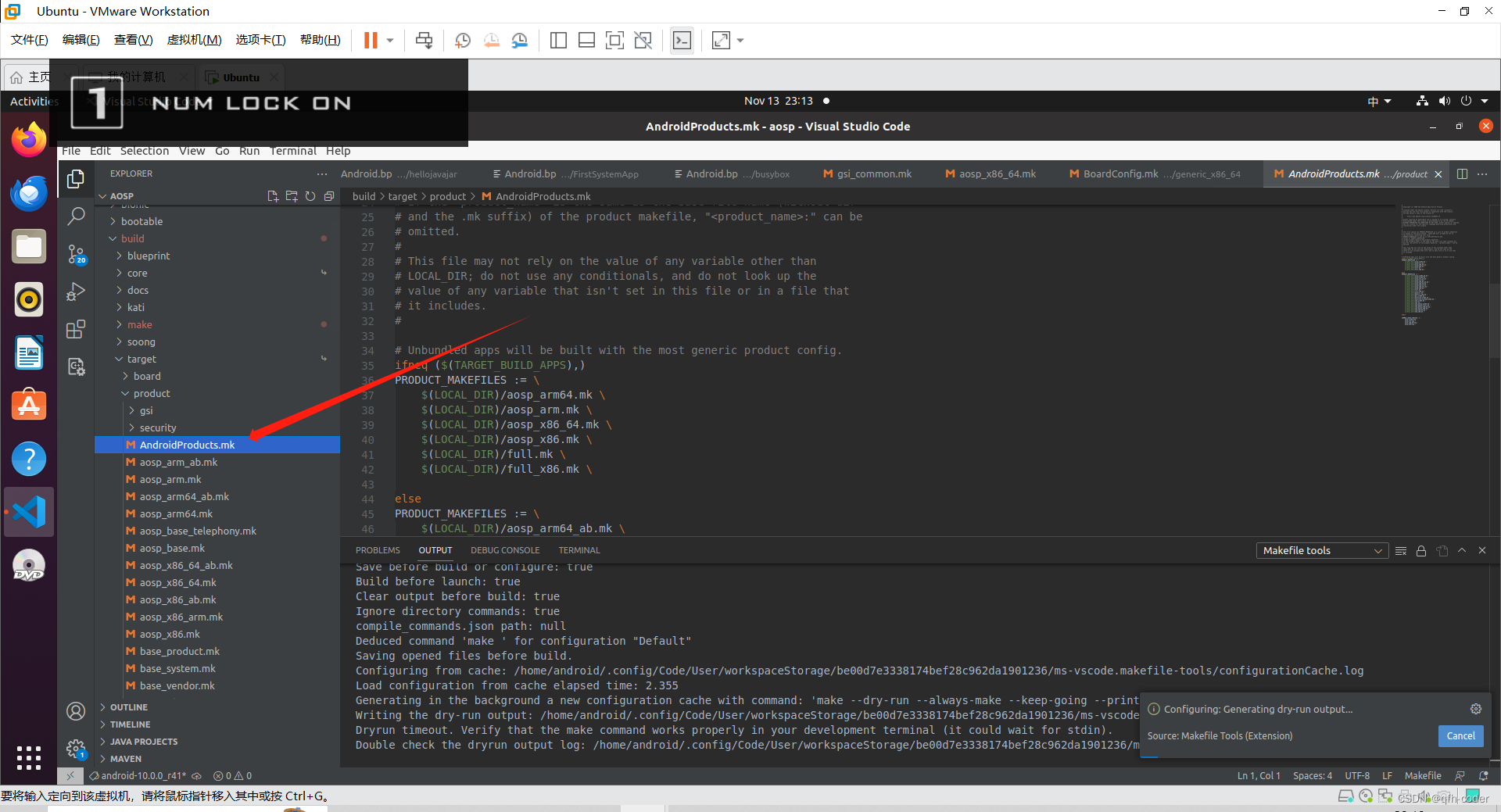
Task: Click New File icon in AOSP explorer header
Action: click(273, 196)
